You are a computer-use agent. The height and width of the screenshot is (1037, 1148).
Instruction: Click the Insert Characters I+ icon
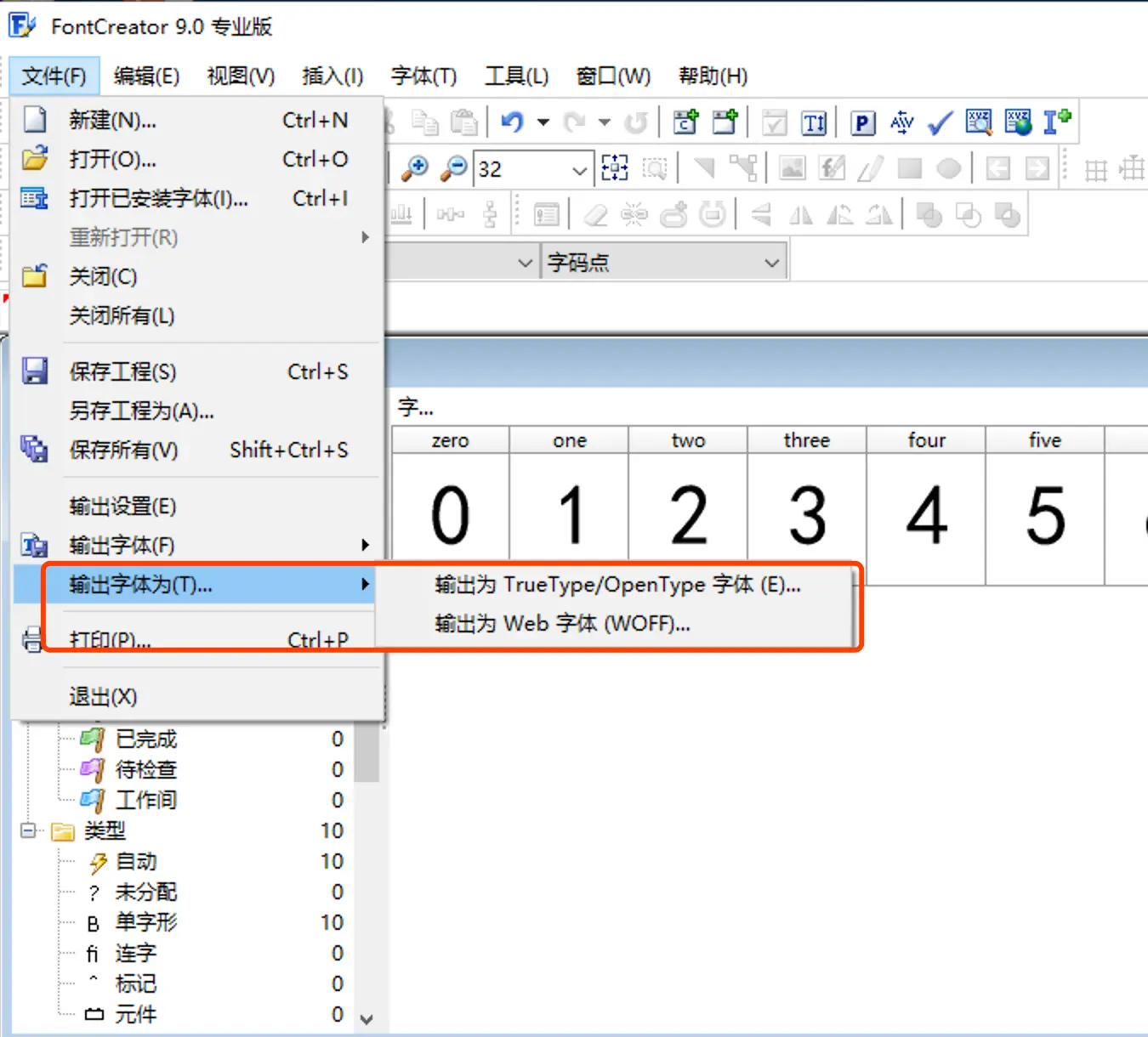1057,122
